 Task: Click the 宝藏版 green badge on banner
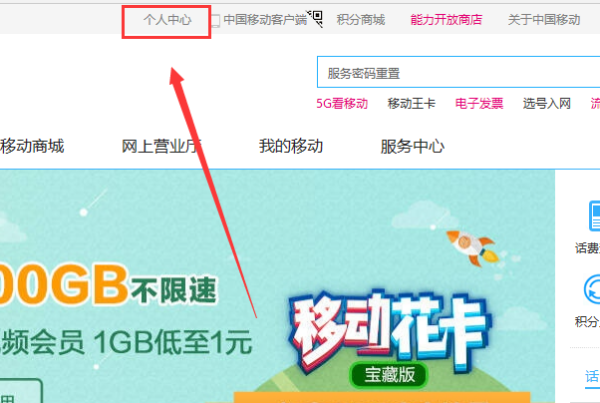pyautogui.click(x=389, y=375)
